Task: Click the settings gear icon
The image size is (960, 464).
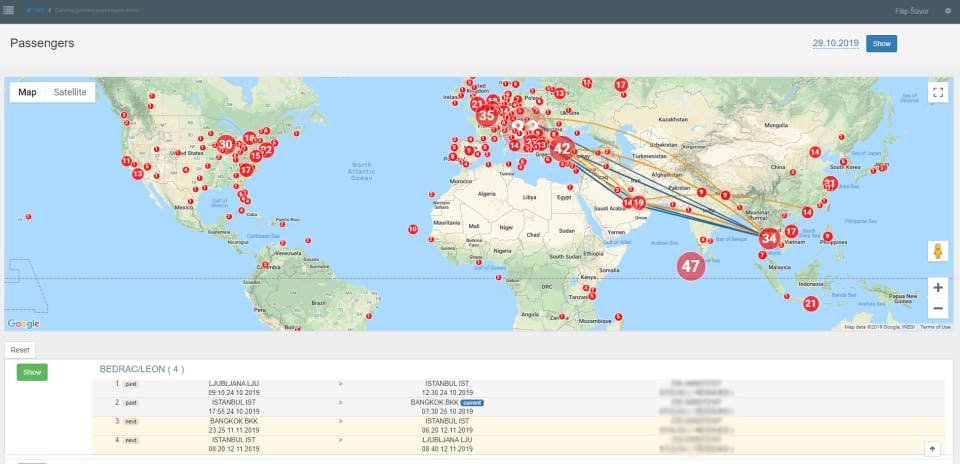Action: coord(948,11)
